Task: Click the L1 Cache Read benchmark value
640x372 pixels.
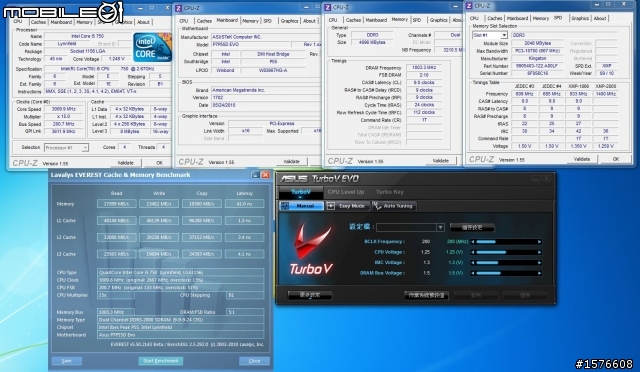Action: pos(116,221)
